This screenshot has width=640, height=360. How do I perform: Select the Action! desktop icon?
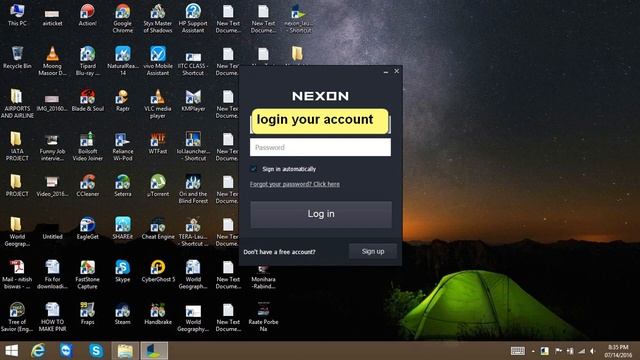(87, 15)
